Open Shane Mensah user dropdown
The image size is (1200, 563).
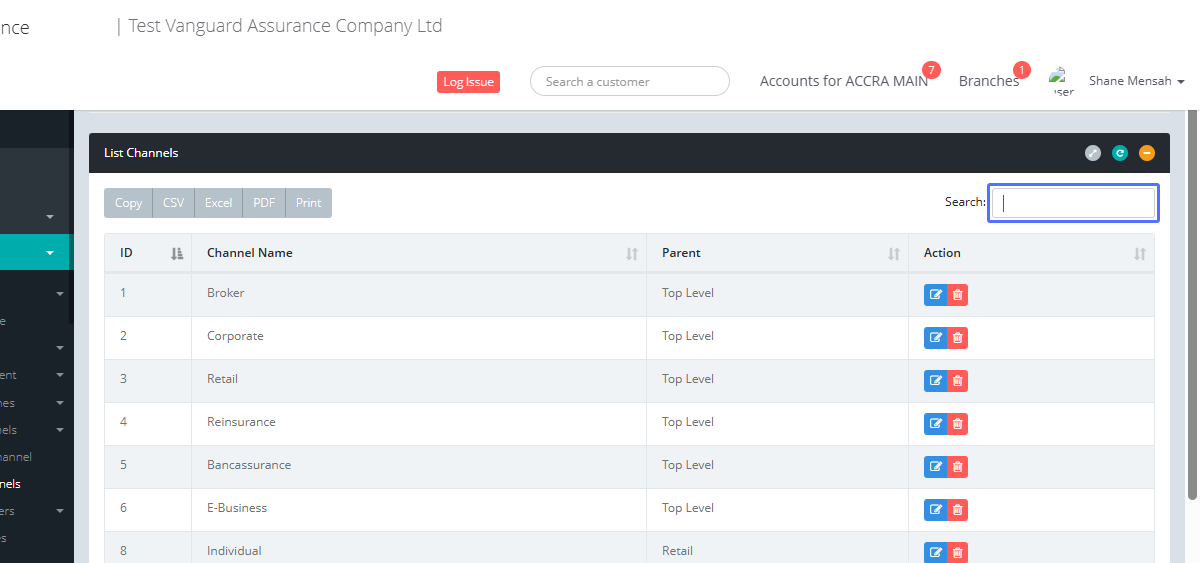coord(1136,81)
